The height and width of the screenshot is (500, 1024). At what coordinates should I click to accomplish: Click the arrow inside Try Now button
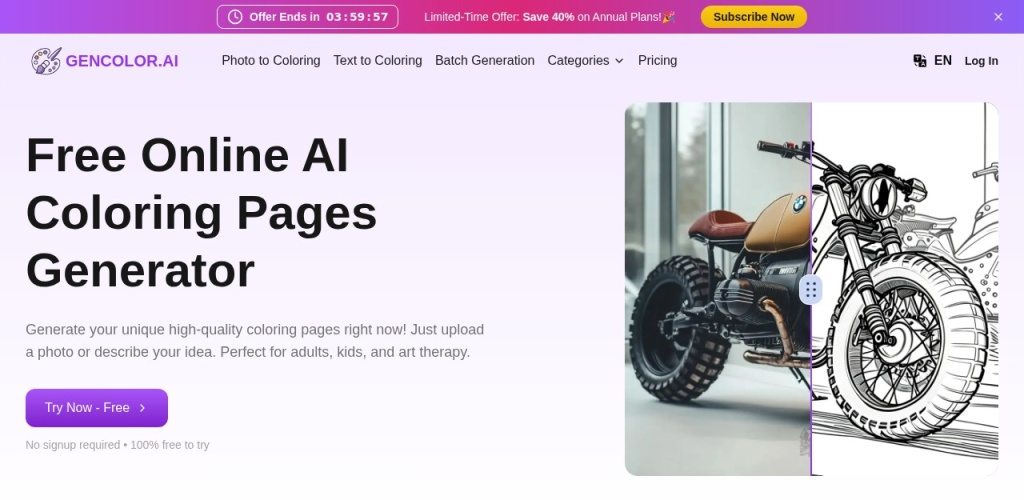(142, 408)
